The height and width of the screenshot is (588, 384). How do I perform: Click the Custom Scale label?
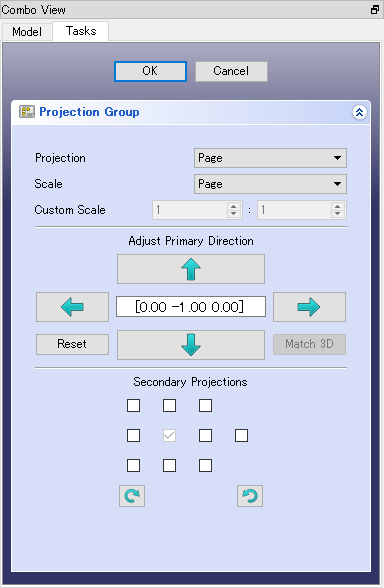70,210
